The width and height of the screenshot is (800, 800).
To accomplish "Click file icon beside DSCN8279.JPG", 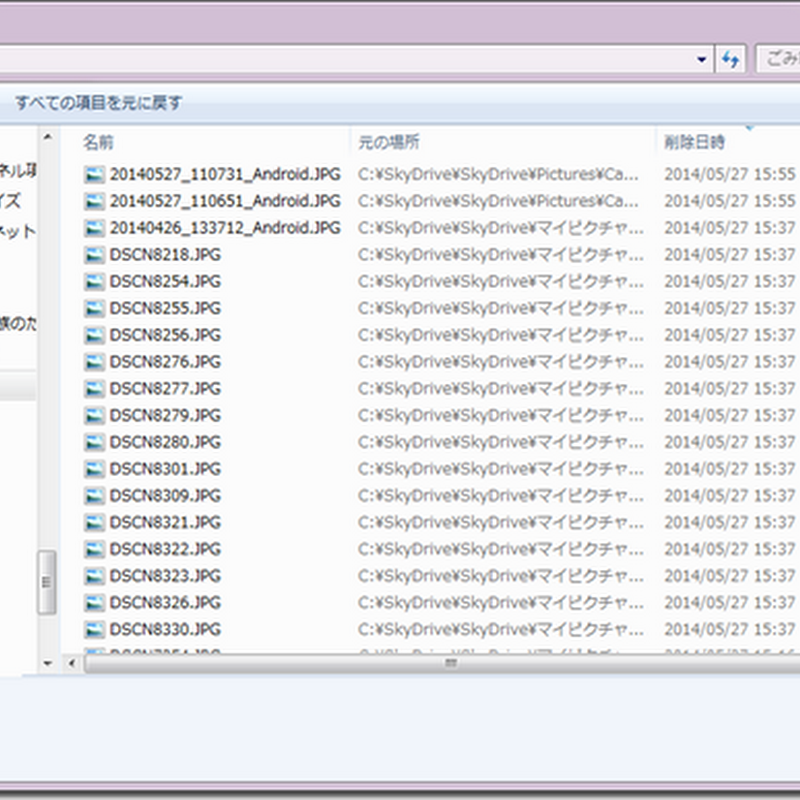I will coord(94,415).
